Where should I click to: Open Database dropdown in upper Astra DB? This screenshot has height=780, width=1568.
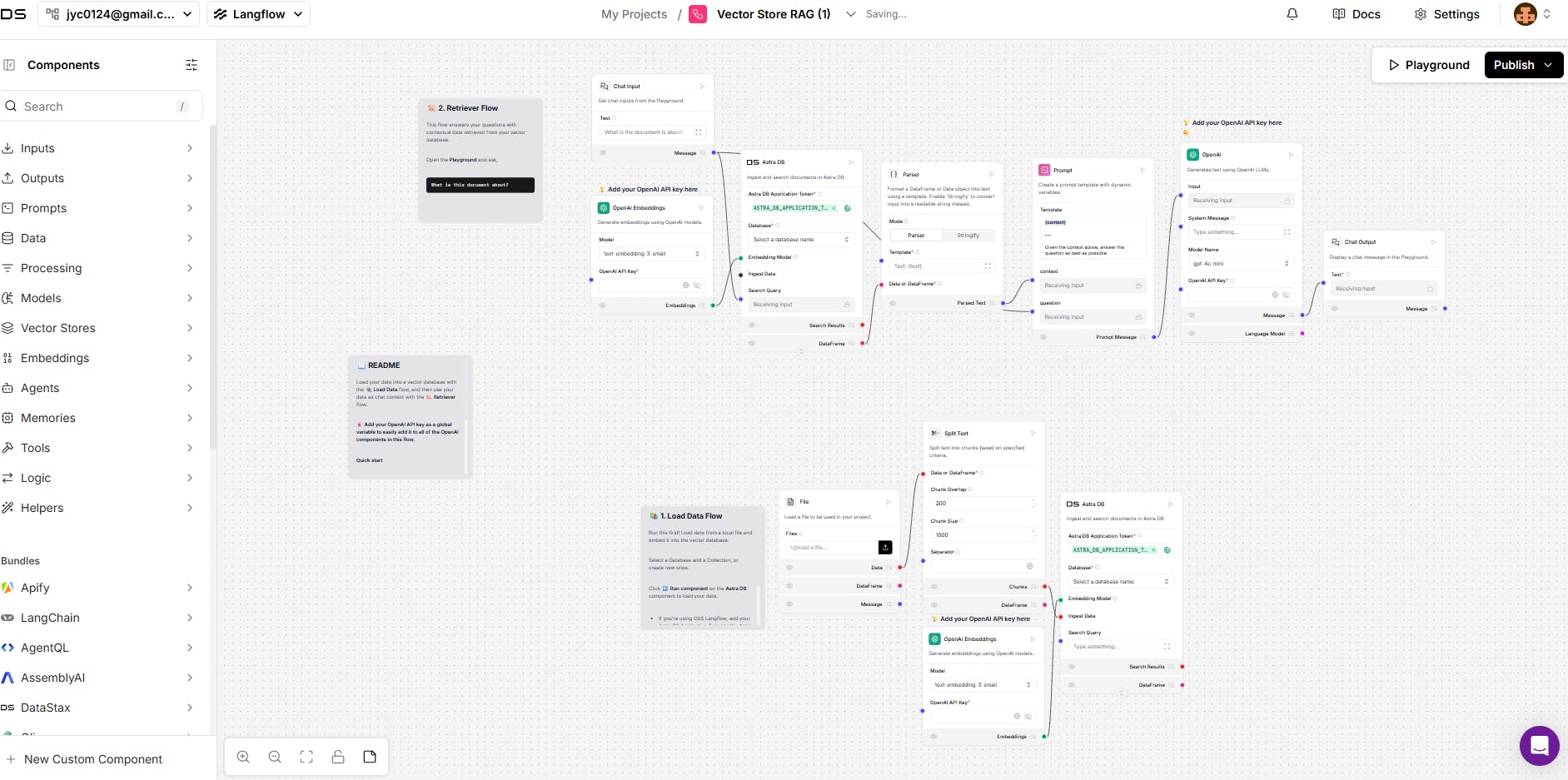801,240
